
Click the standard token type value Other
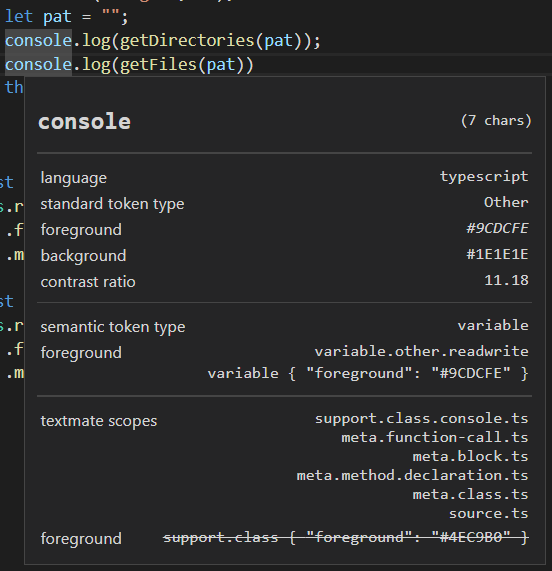pyautogui.click(x=506, y=202)
